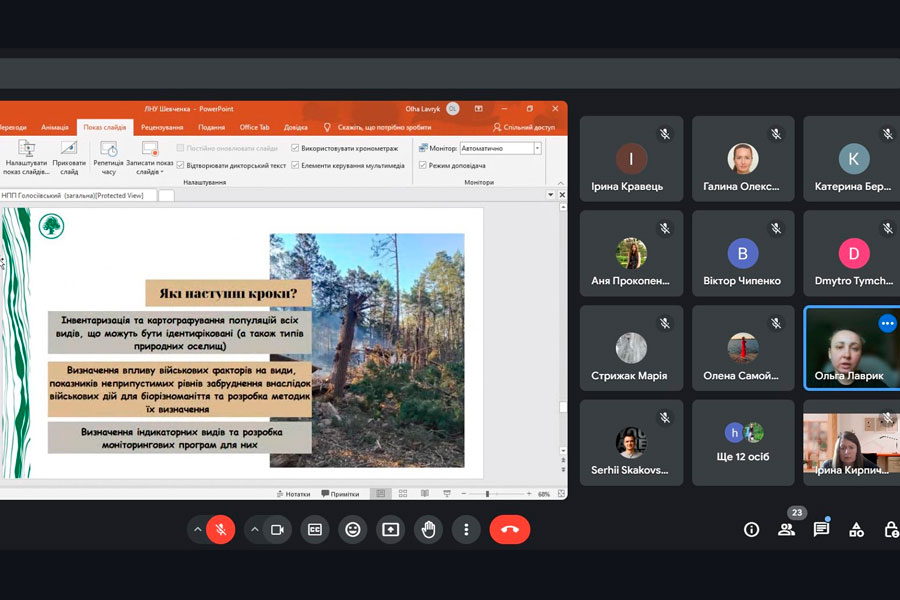Screen dimensions: 900x600
Task: Unmute the microphone in the call bar
Action: 221,530
